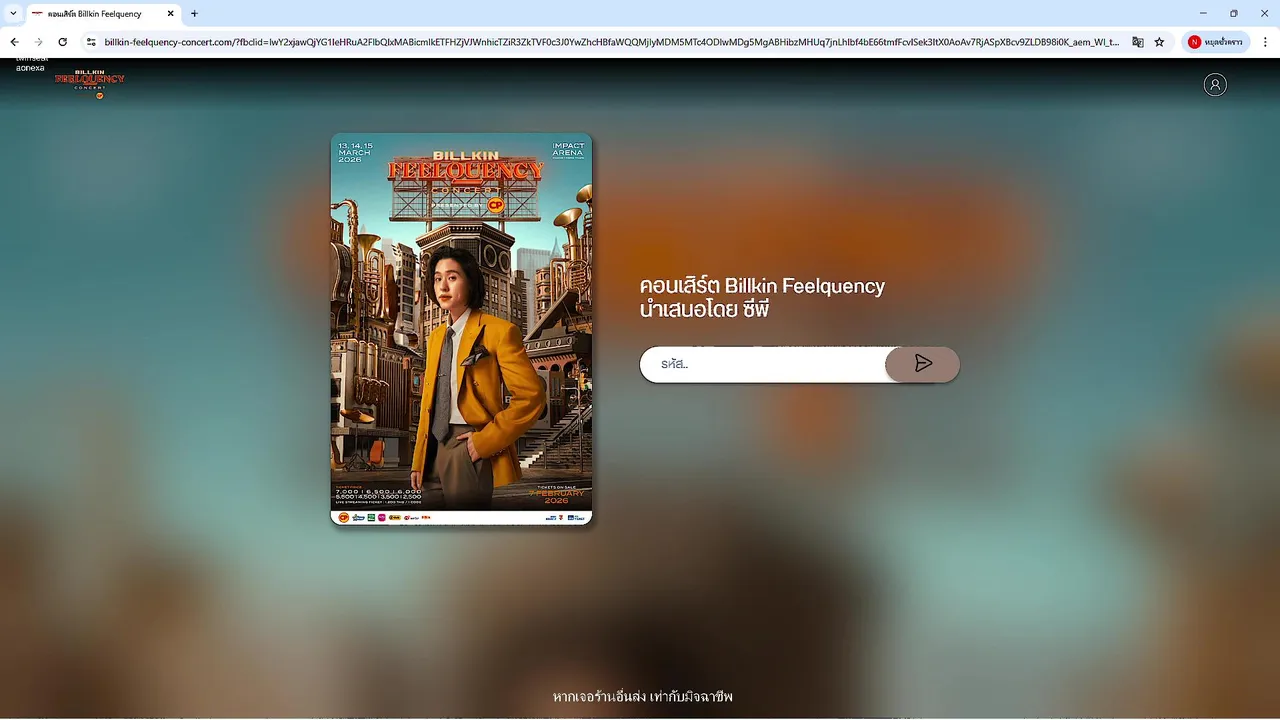Screen dimensions: 1280x720
Task: Click the heading text 'คอนเสิร์ต Billkin Feelquency'
Action: (762, 286)
